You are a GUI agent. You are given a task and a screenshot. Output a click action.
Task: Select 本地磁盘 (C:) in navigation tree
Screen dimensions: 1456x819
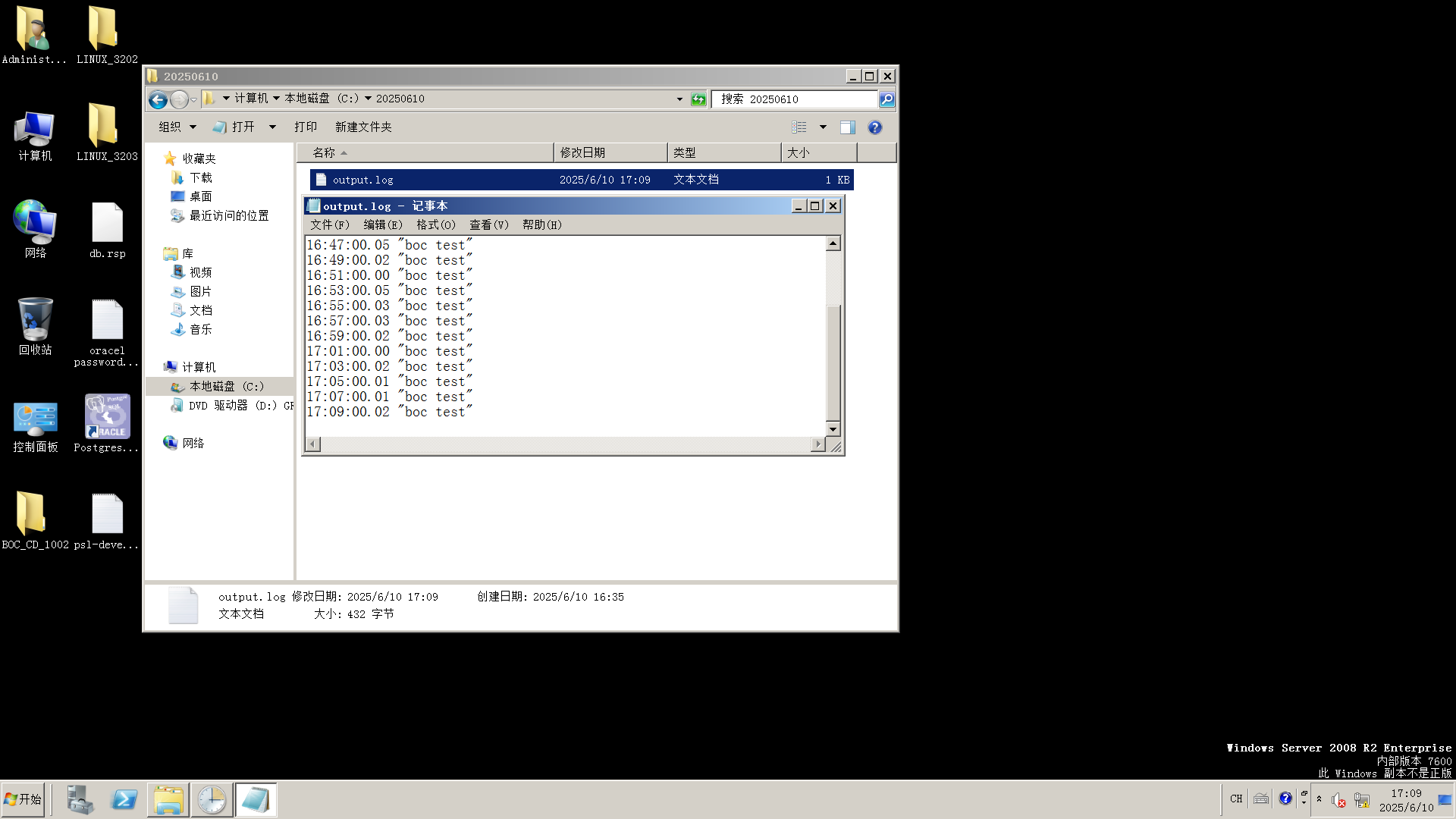point(226,387)
